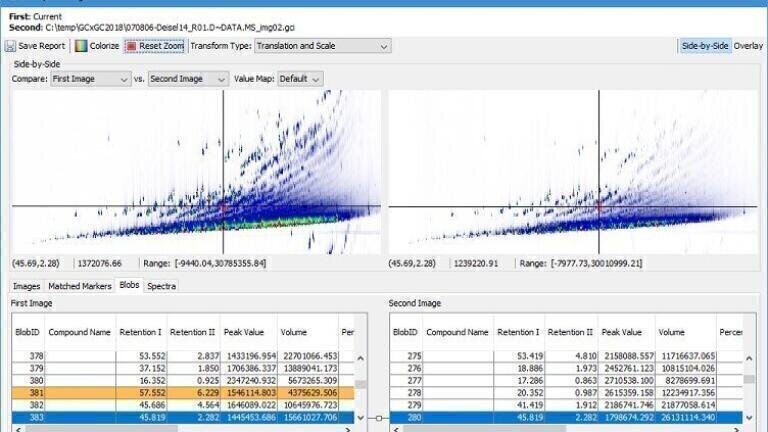Click Second Image table scroll down arrow
Screen dimensions: 768x432
click(x=749, y=418)
